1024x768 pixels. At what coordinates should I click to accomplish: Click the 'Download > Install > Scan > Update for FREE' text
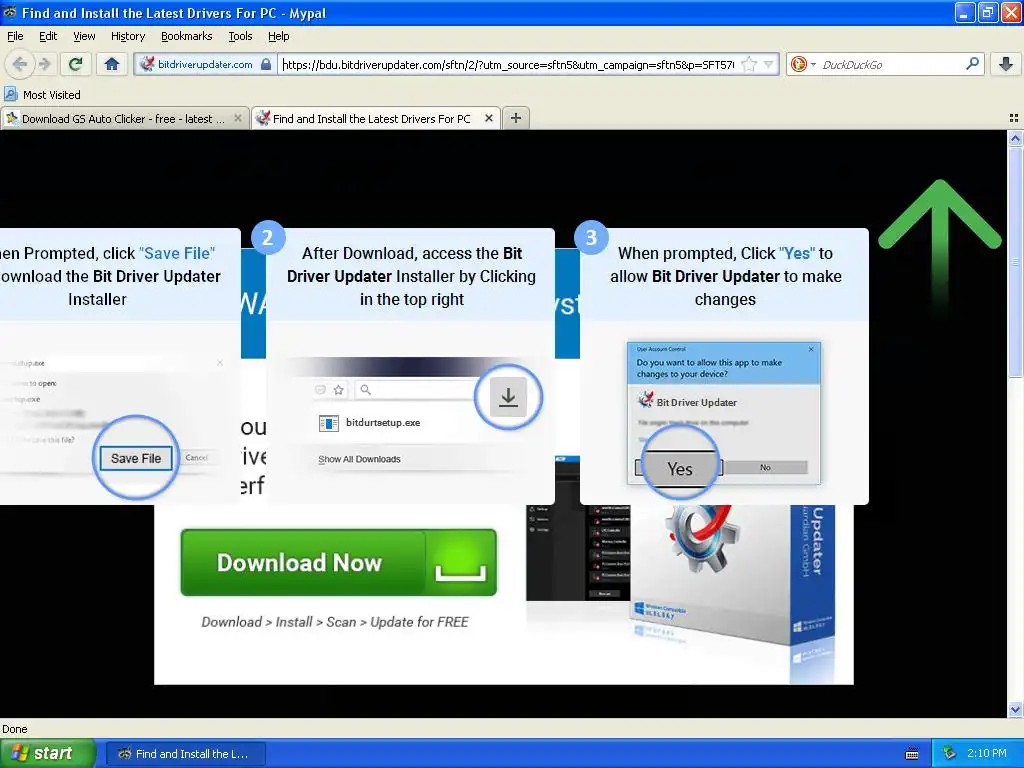point(335,622)
